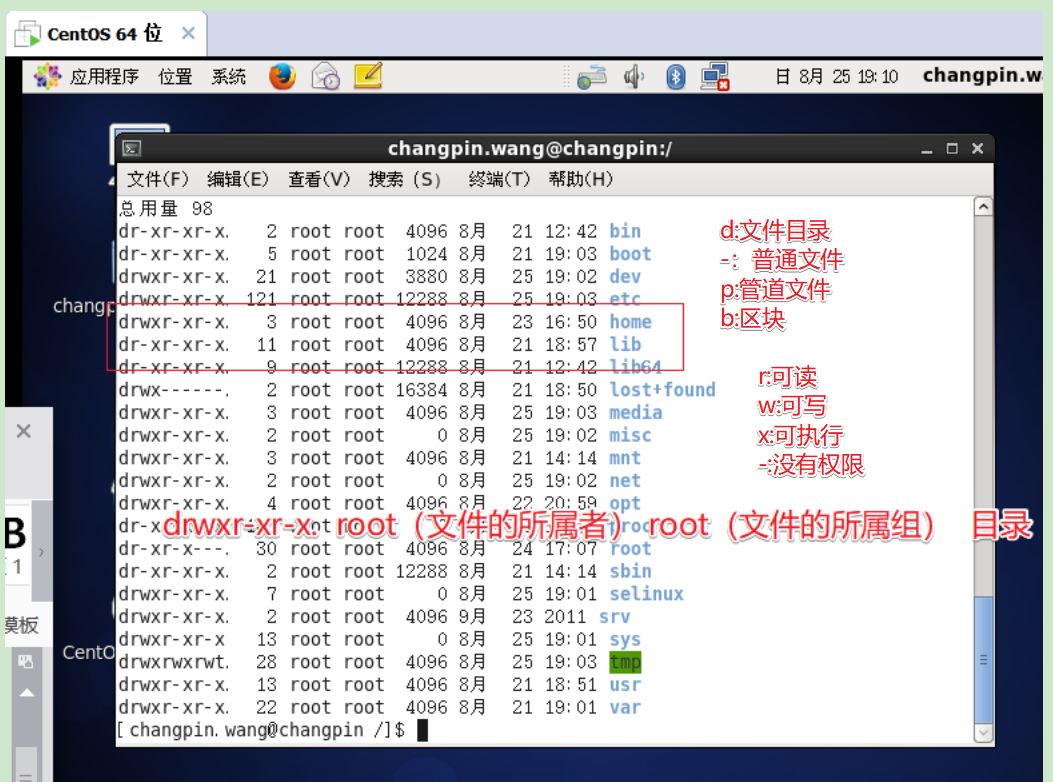The image size is (1053, 782).
Task: Open the terminal 终端(T) menu
Action: (x=500, y=179)
